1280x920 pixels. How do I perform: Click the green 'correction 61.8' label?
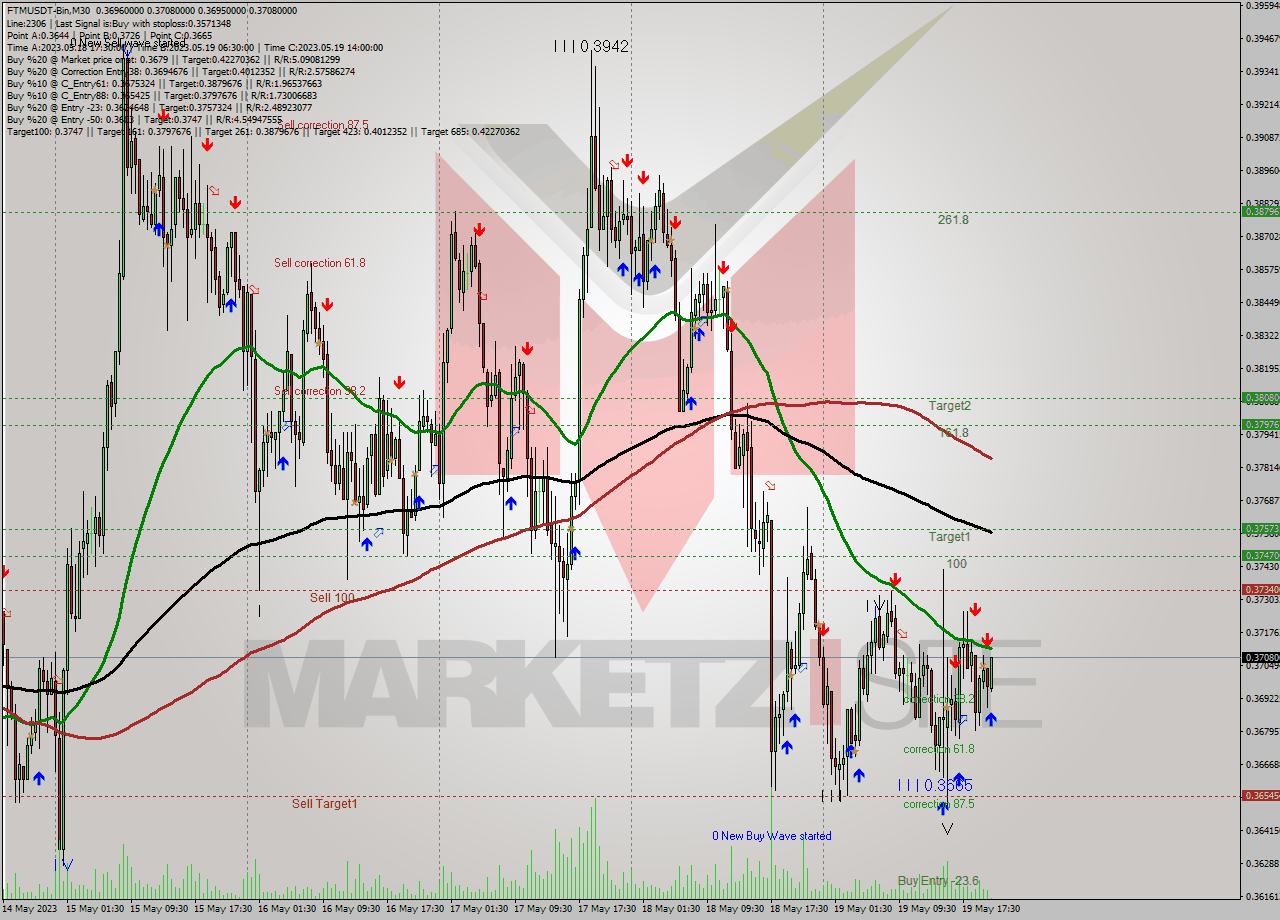pos(939,749)
